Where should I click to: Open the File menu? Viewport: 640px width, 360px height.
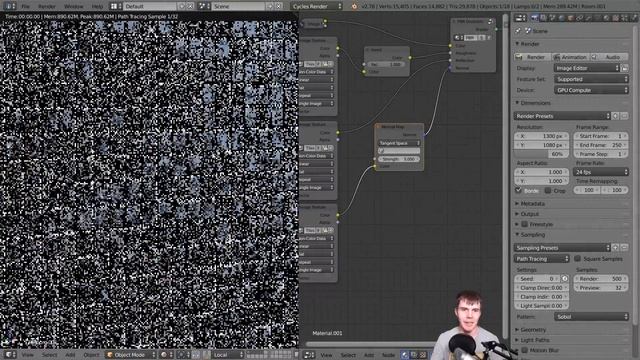25,7
